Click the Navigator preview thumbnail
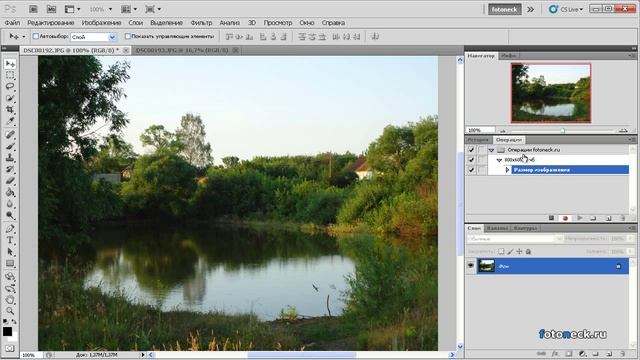Screen dimensions: 640x360 pos(551,93)
